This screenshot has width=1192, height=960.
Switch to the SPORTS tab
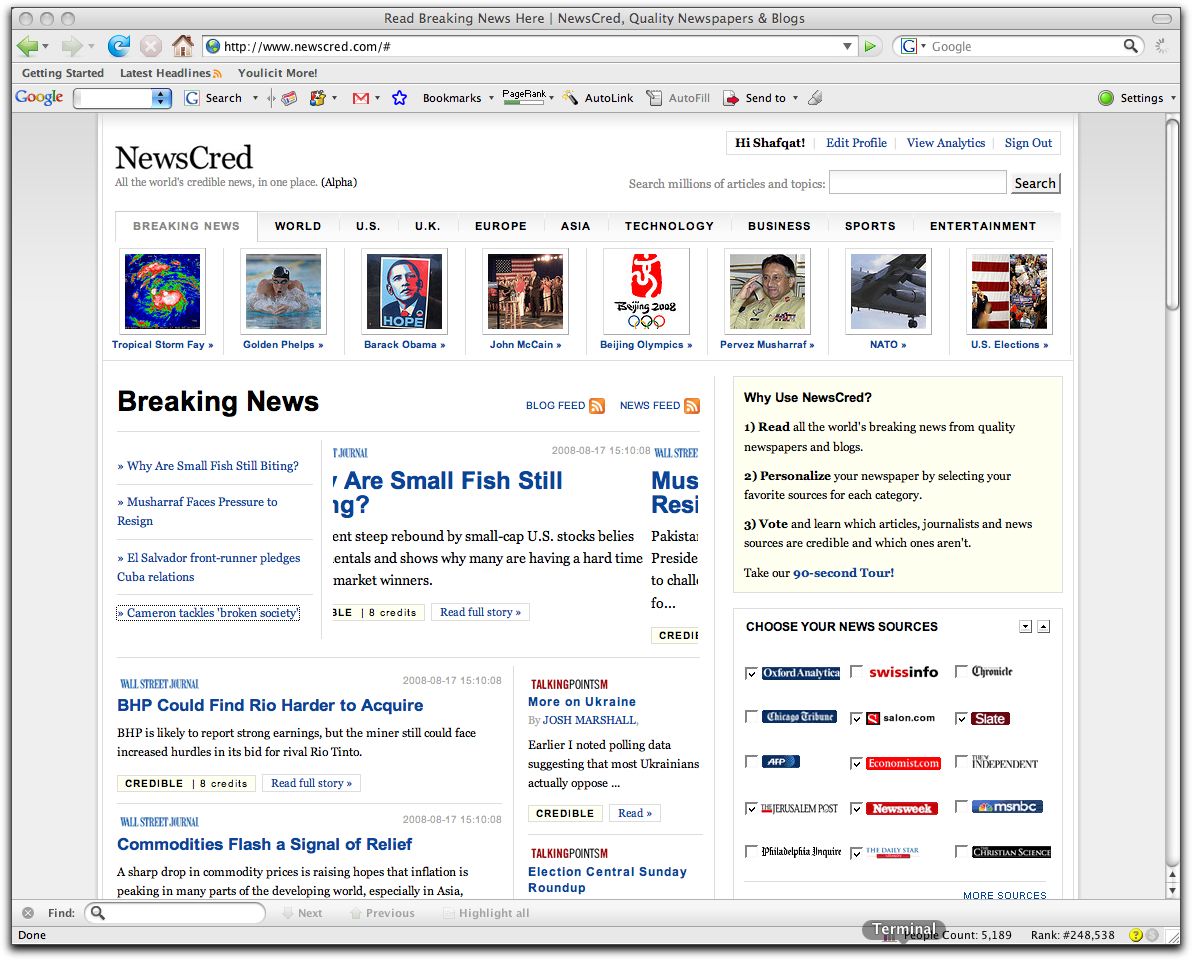[x=870, y=226]
